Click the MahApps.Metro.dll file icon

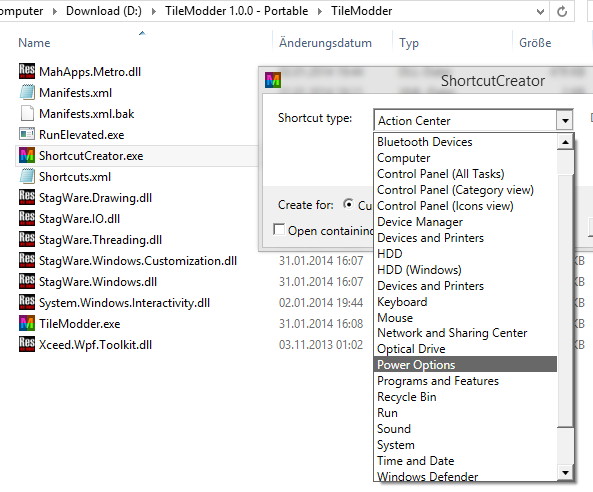click(27, 71)
